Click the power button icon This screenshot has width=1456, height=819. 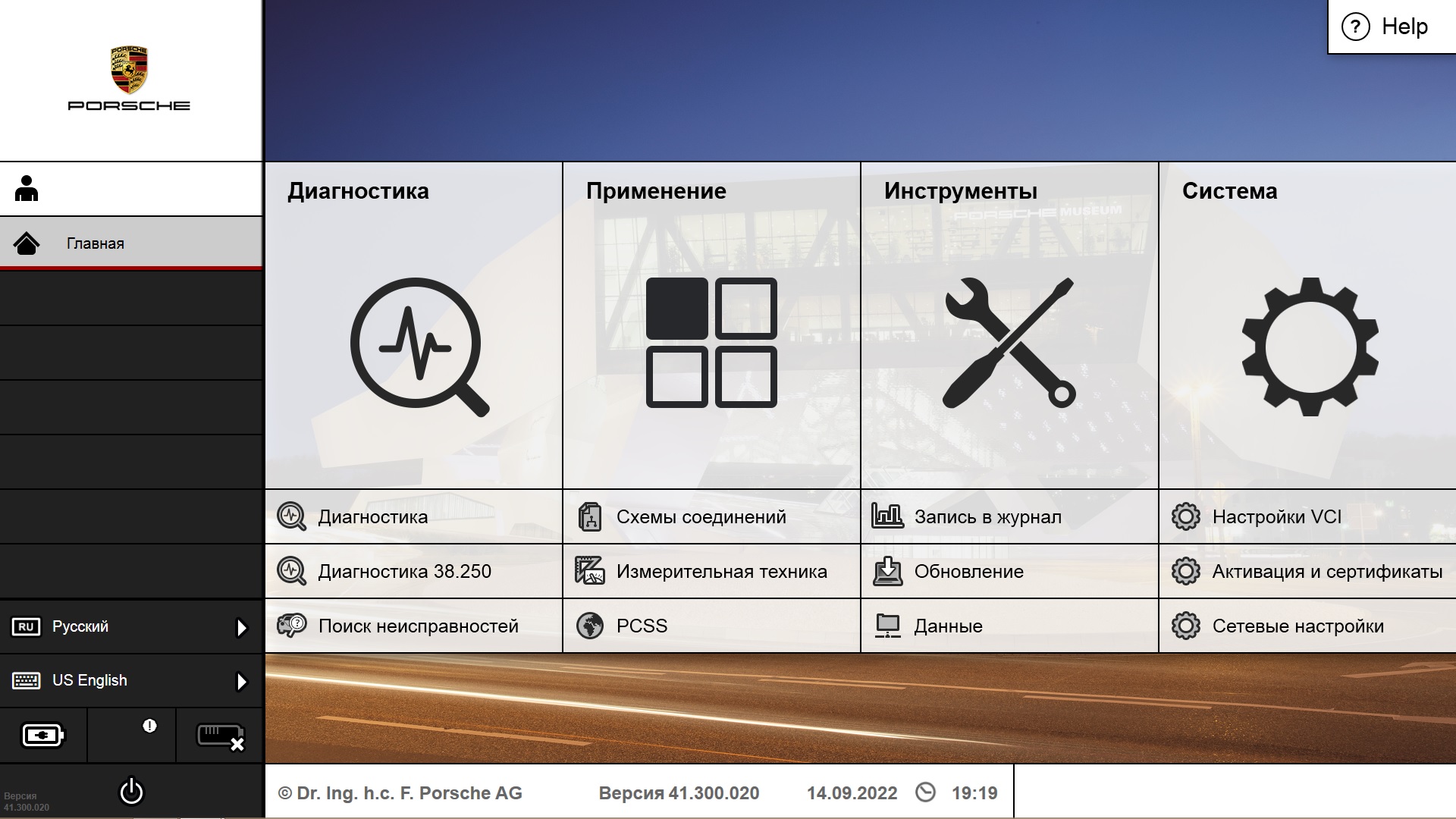131,791
